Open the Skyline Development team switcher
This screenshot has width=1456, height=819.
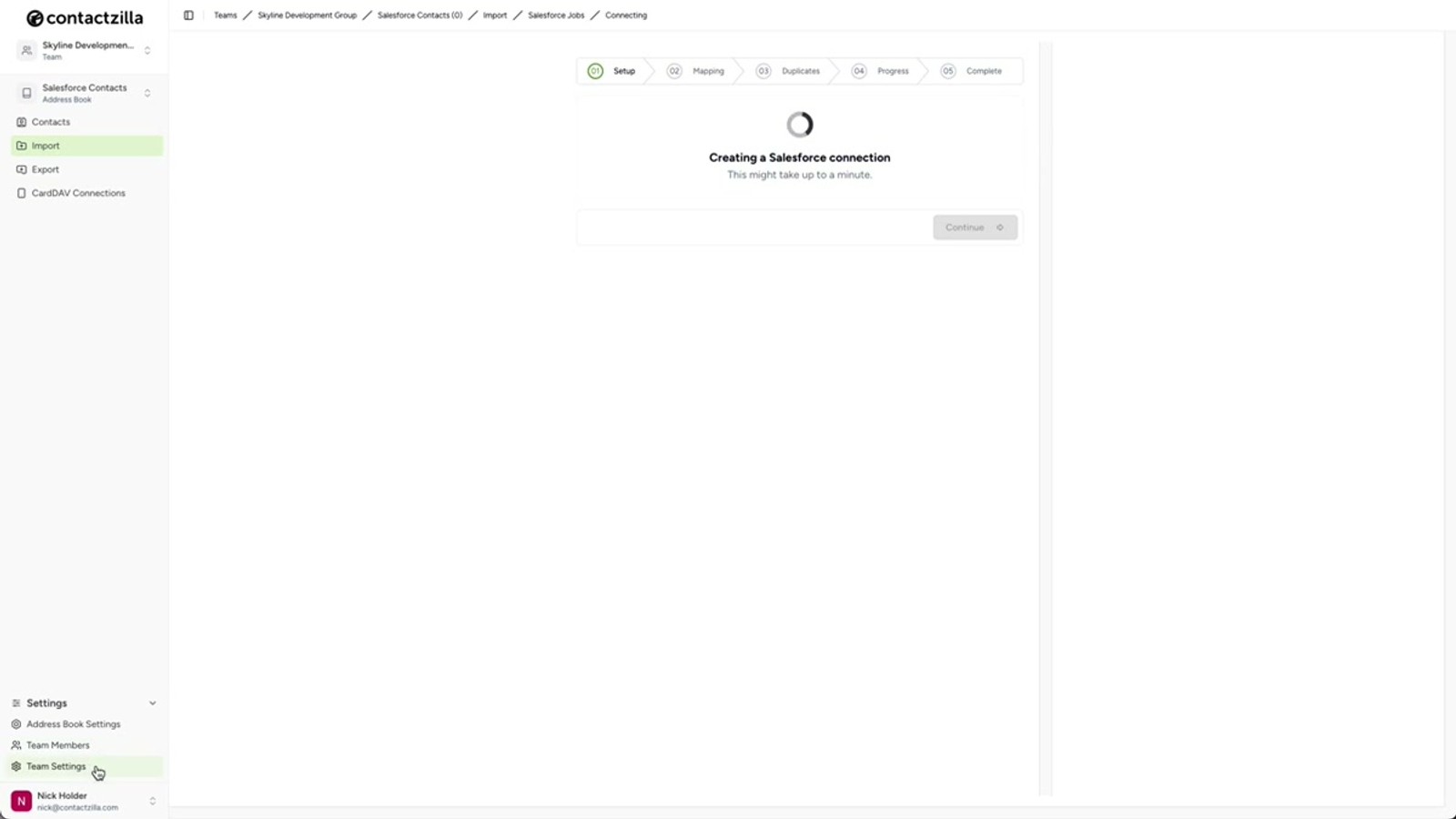click(x=86, y=50)
